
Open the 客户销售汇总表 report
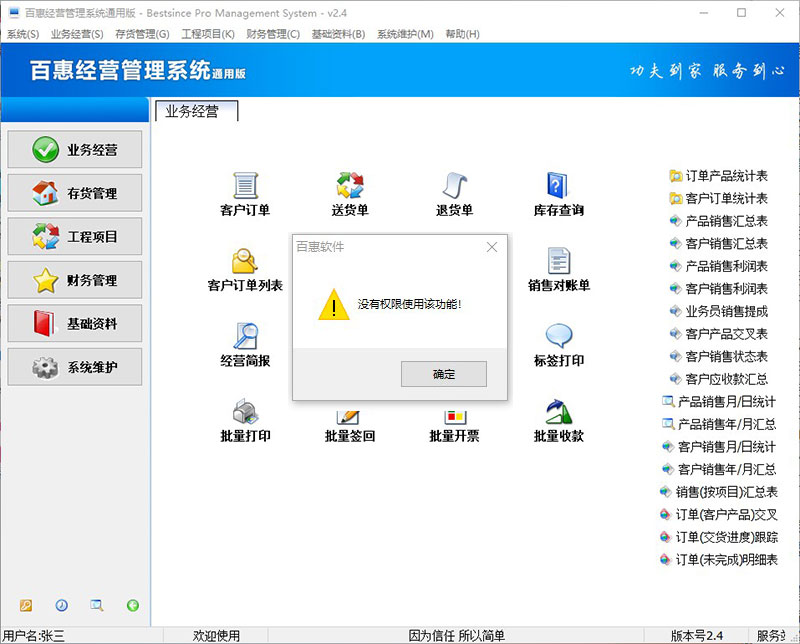click(x=718, y=243)
